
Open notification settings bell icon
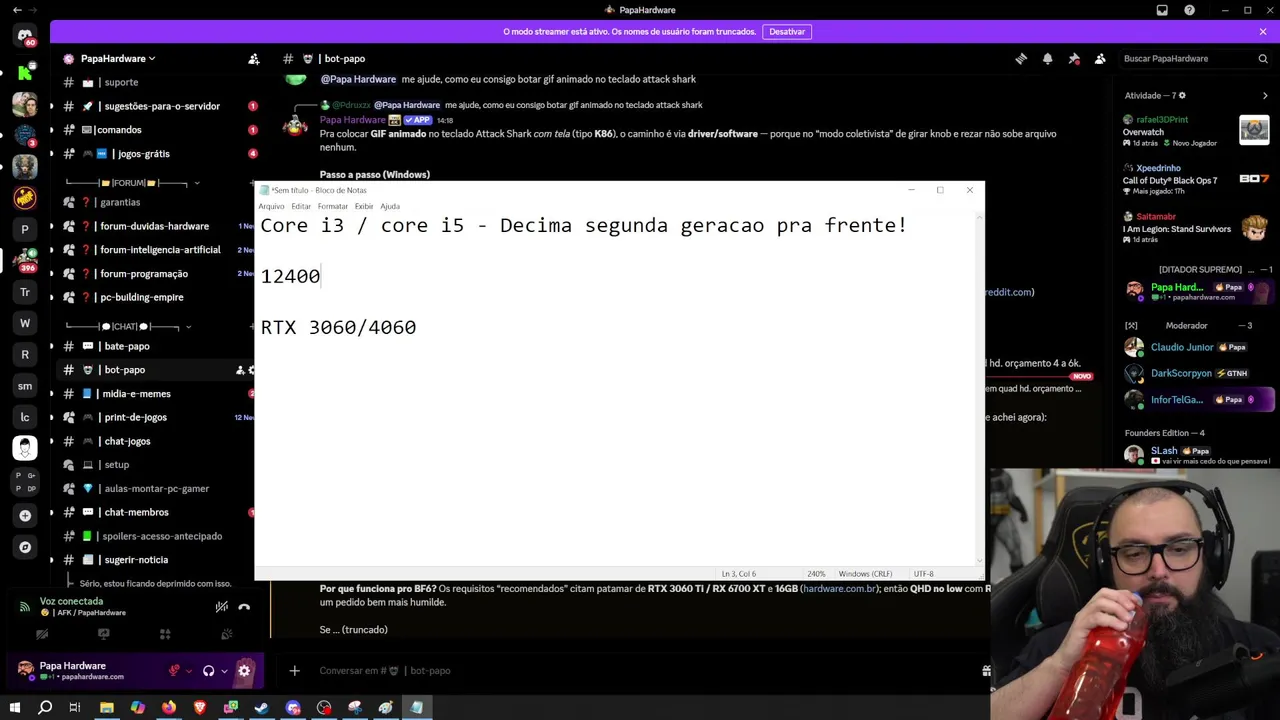click(x=1047, y=59)
